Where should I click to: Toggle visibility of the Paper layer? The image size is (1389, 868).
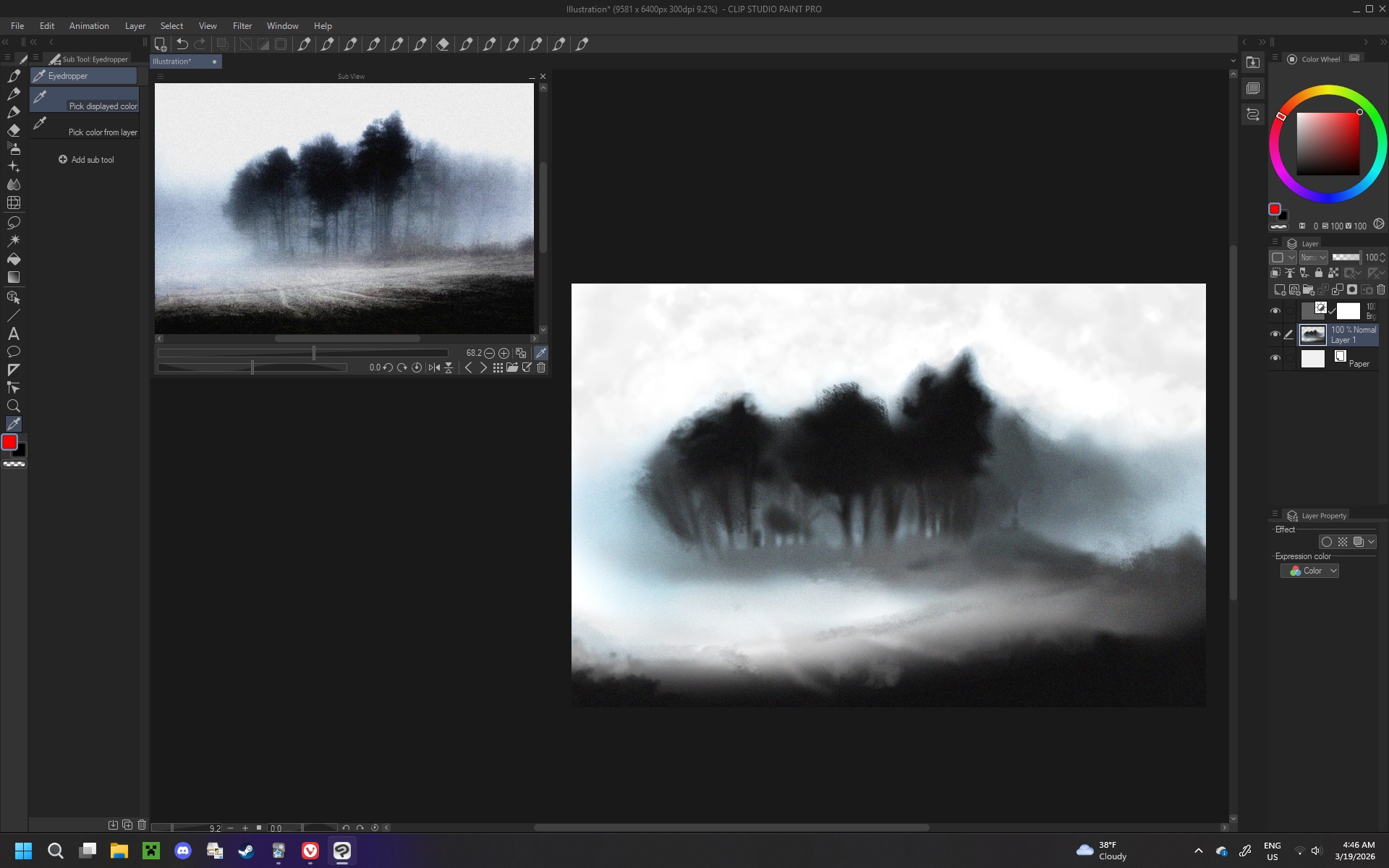pos(1275,358)
